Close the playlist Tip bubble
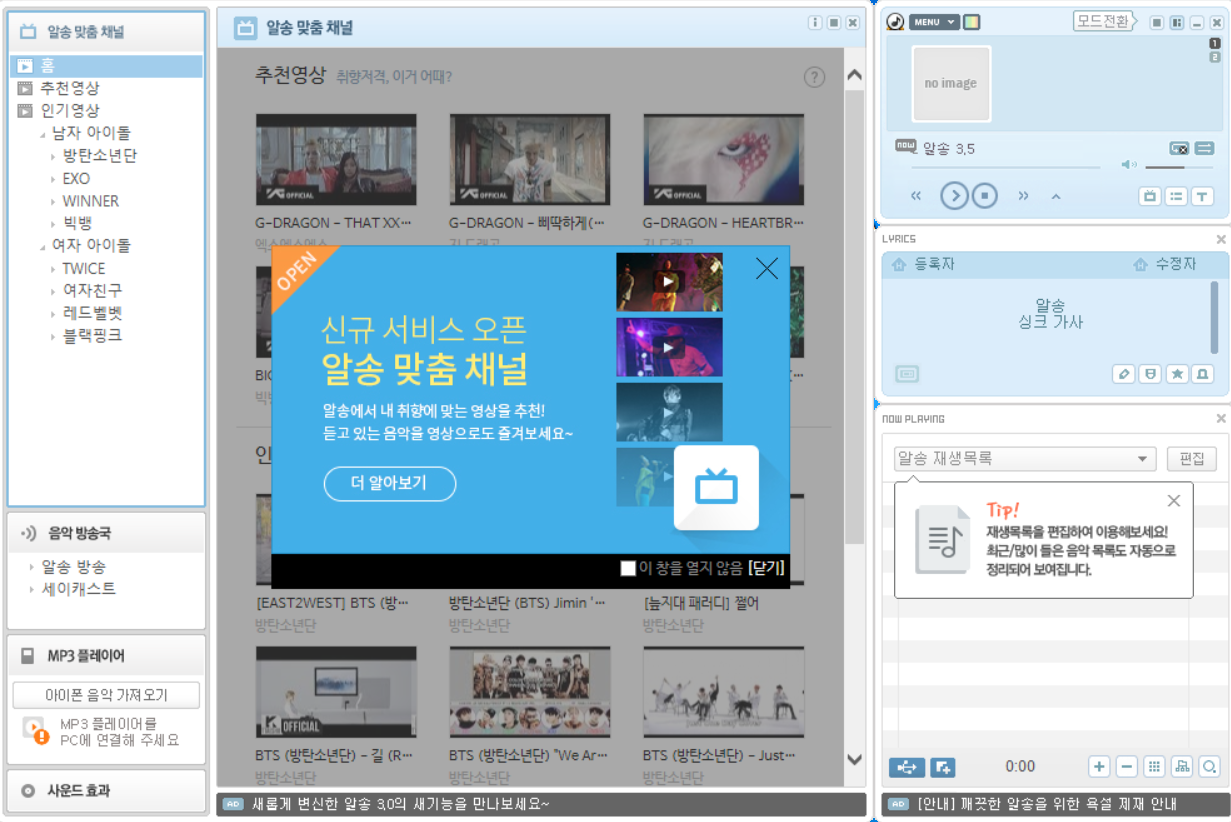This screenshot has height=822, width=1231. [1174, 501]
